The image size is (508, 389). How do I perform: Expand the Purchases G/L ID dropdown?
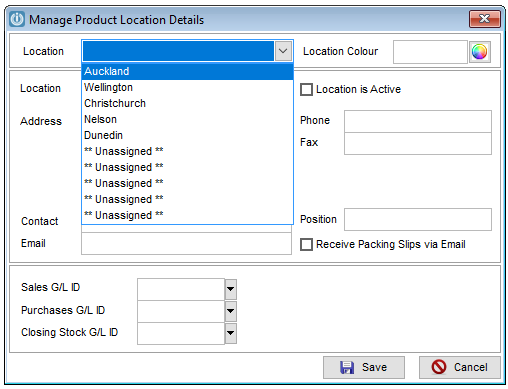coord(230,311)
